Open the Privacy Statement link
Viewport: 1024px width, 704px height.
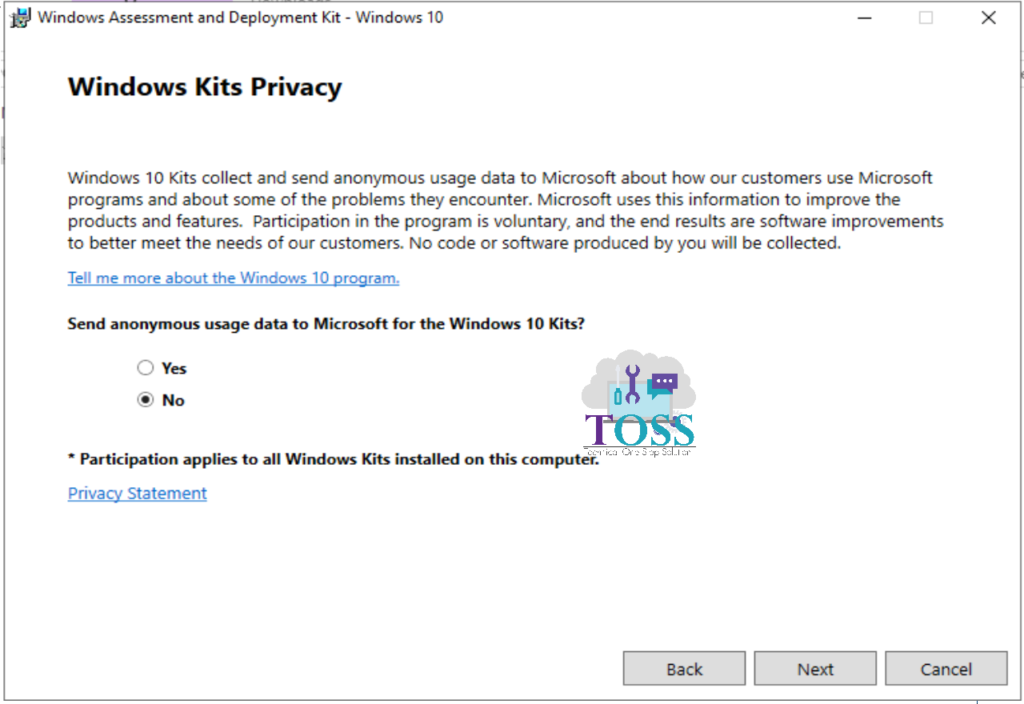[x=137, y=493]
